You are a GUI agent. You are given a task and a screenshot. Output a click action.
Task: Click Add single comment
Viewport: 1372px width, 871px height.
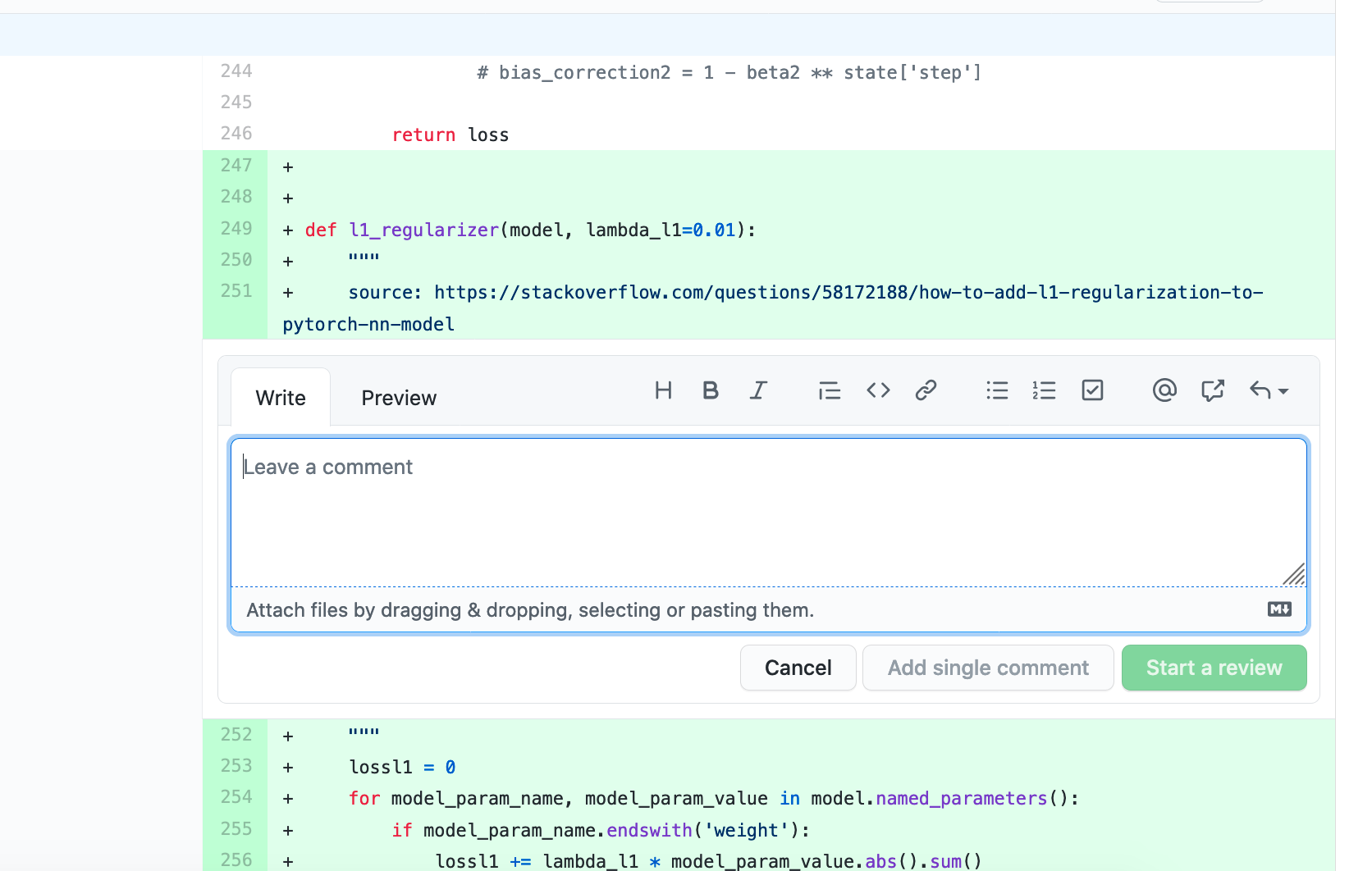tap(987, 668)
